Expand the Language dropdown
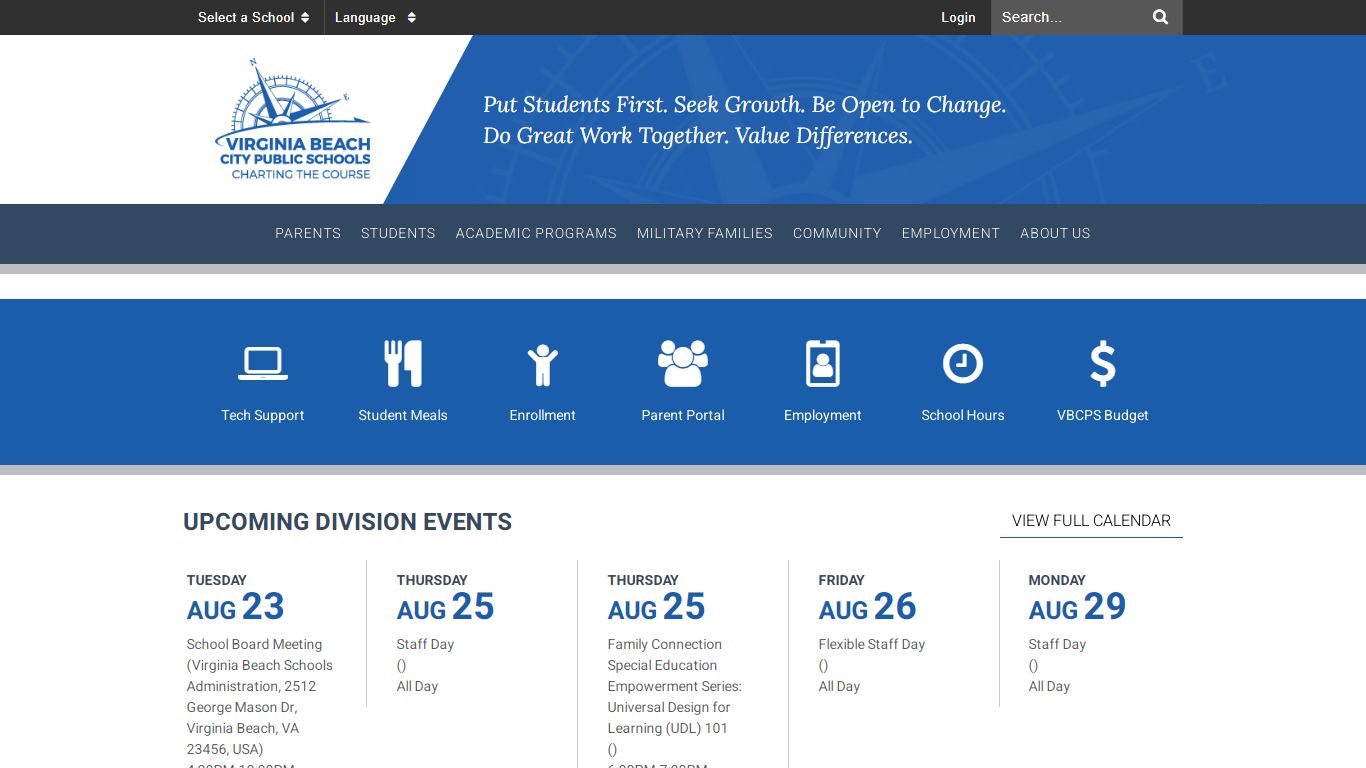 [375, 17]
